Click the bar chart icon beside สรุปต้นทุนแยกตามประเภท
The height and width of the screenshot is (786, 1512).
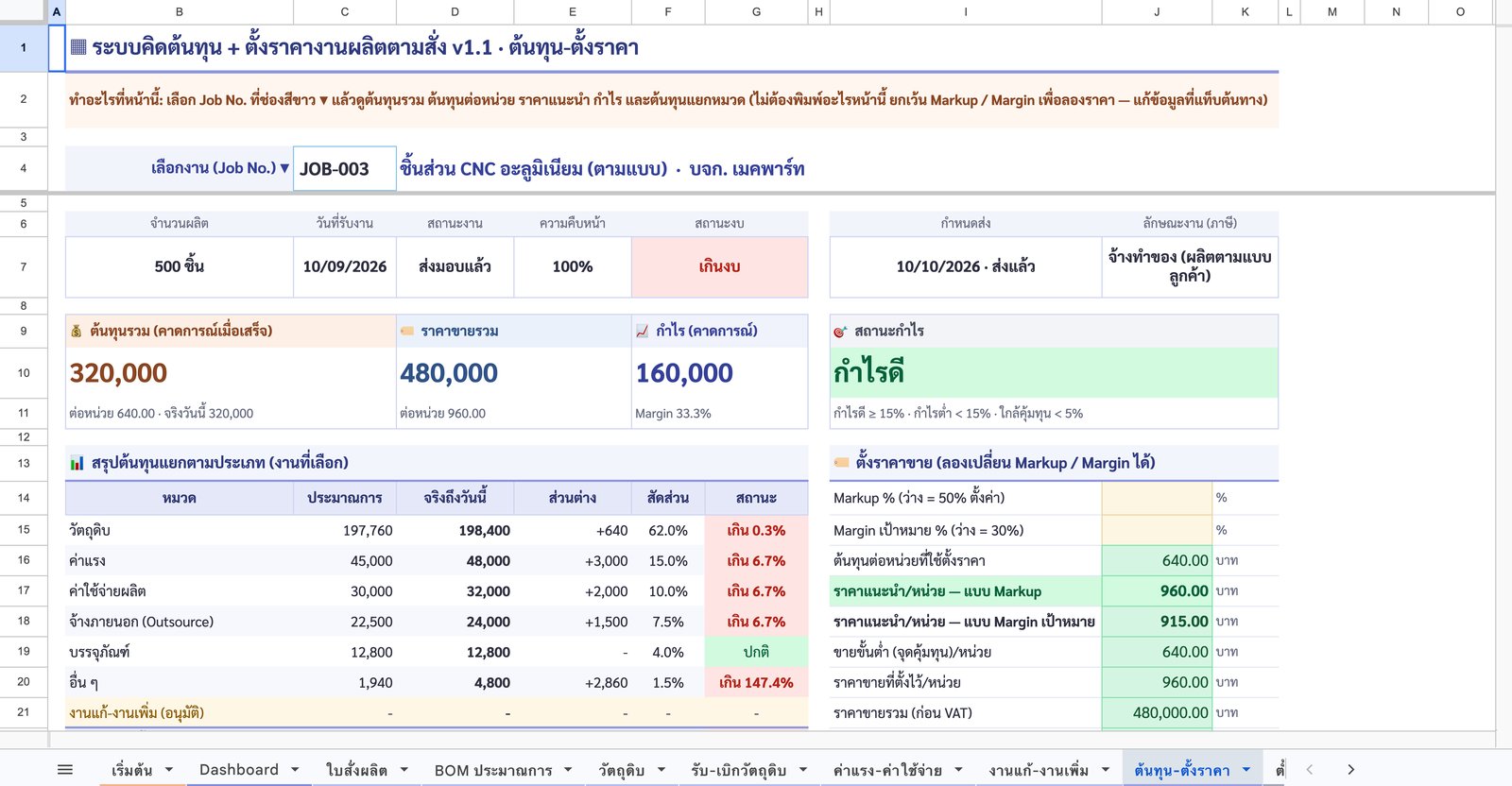[77, 463]
